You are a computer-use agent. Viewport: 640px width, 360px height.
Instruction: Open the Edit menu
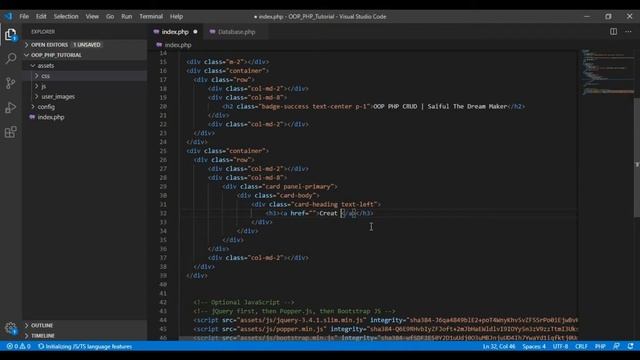pos(41,16)
